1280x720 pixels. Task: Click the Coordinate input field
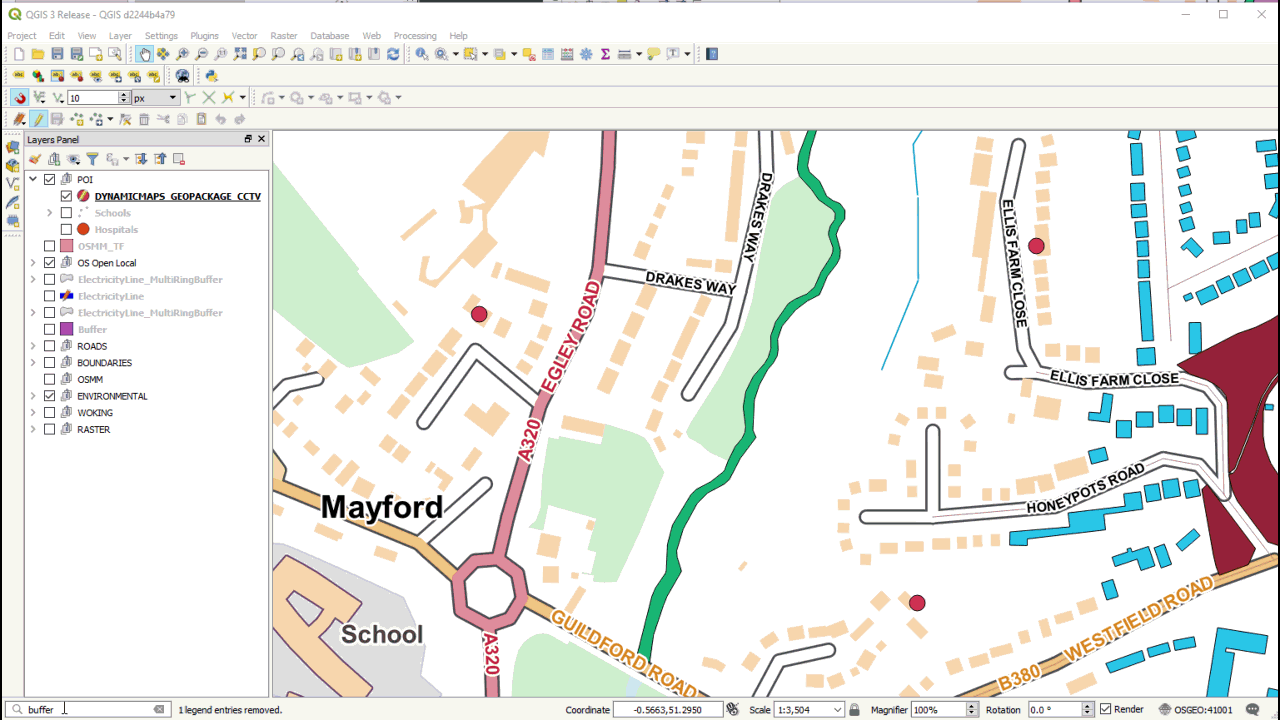pos(668,709)
